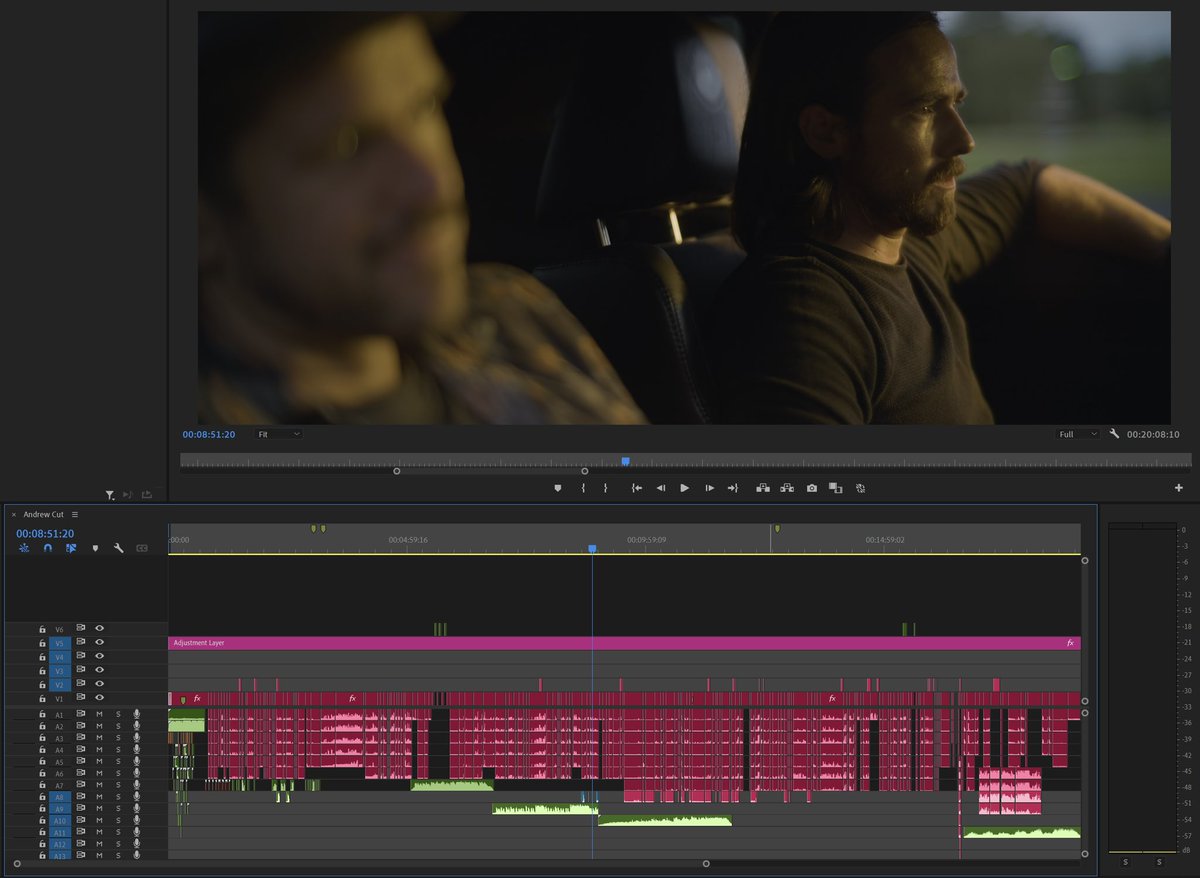Hide track V1 with eye icon
Image resolution: width=1200 pixels, height=878 pixels.
(x=99, y=698)
